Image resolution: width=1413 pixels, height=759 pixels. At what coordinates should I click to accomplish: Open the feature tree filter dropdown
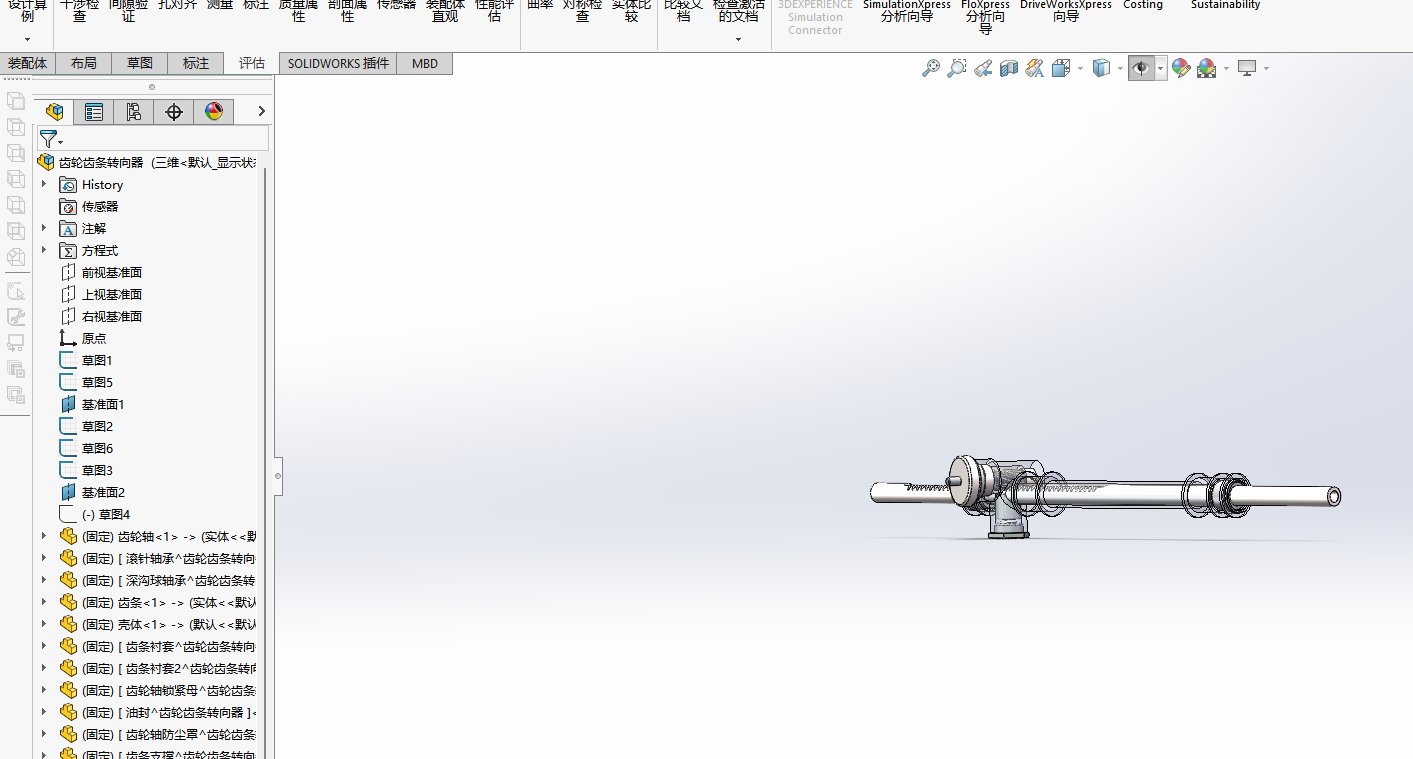tap(50, 139)
